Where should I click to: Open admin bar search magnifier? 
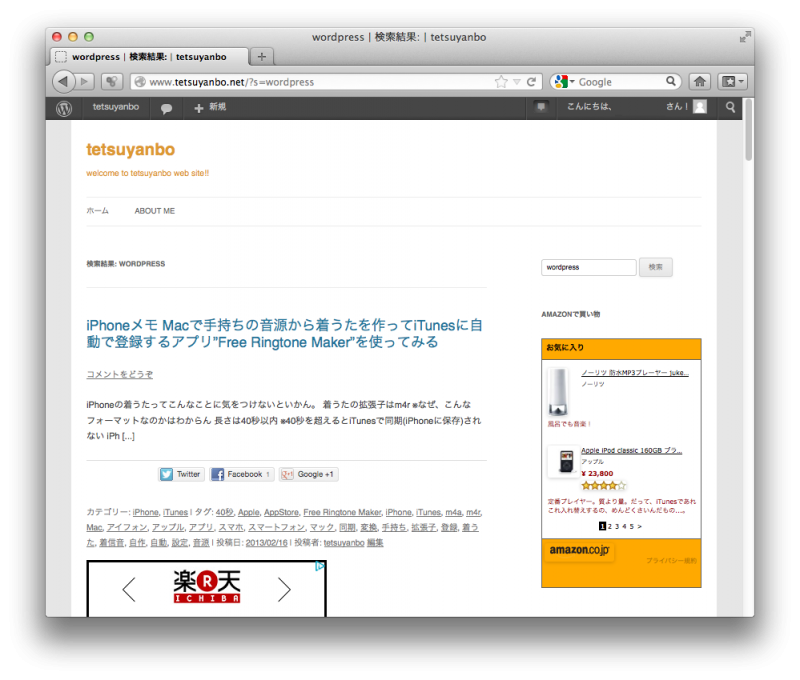[730, 107]
